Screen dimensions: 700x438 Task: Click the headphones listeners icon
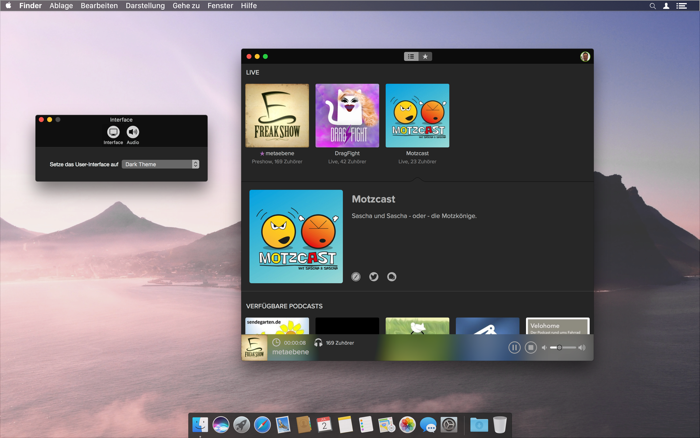click(x=318, y=342)
